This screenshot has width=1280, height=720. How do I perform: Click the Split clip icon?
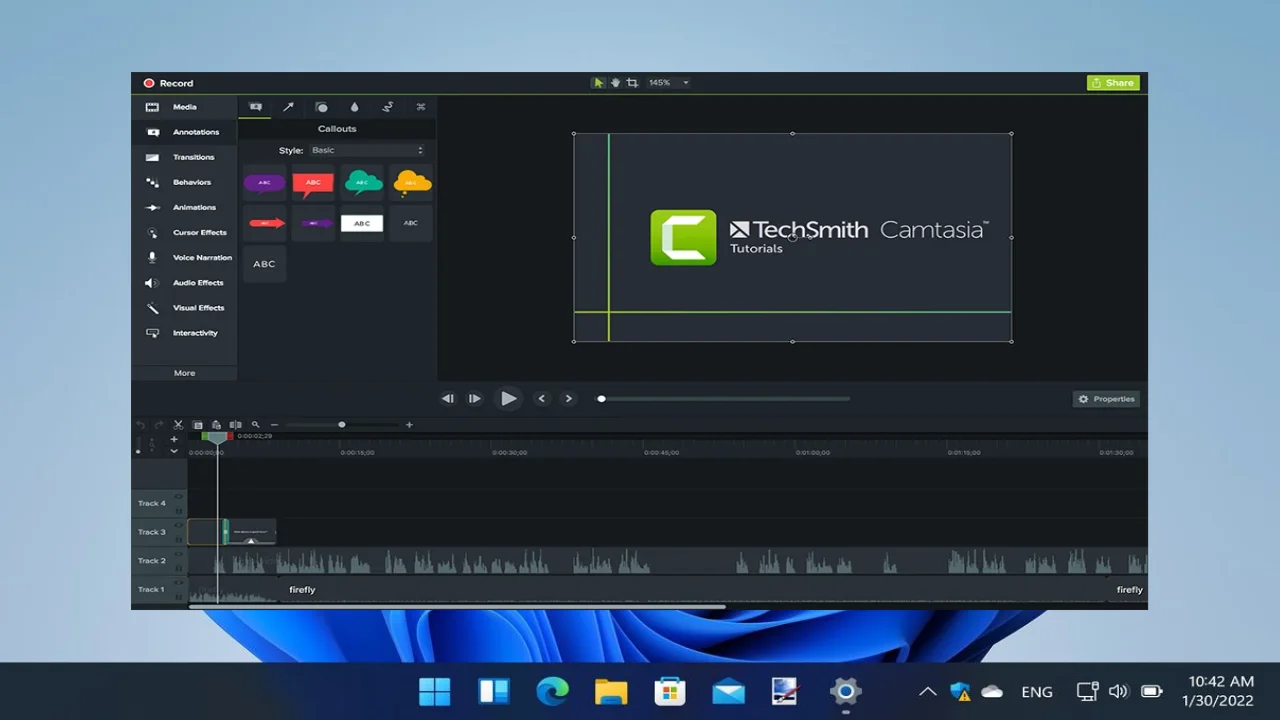point(235,425)
